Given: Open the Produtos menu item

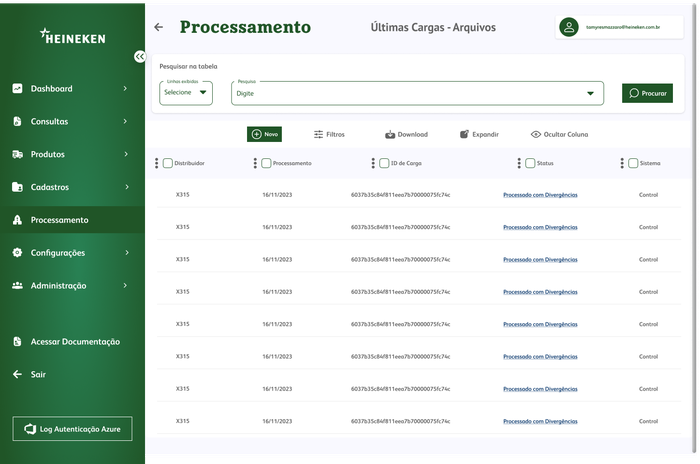Looking at the screenshot, I should (72, 154).
